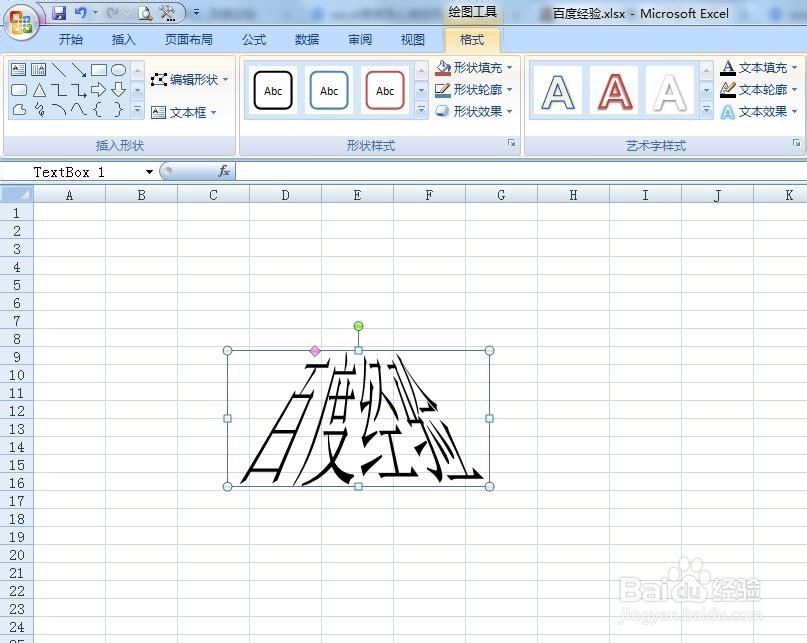Move to next row of shapes gallery
The width and height of the screenshot is (807, 643).
point(137,91)
